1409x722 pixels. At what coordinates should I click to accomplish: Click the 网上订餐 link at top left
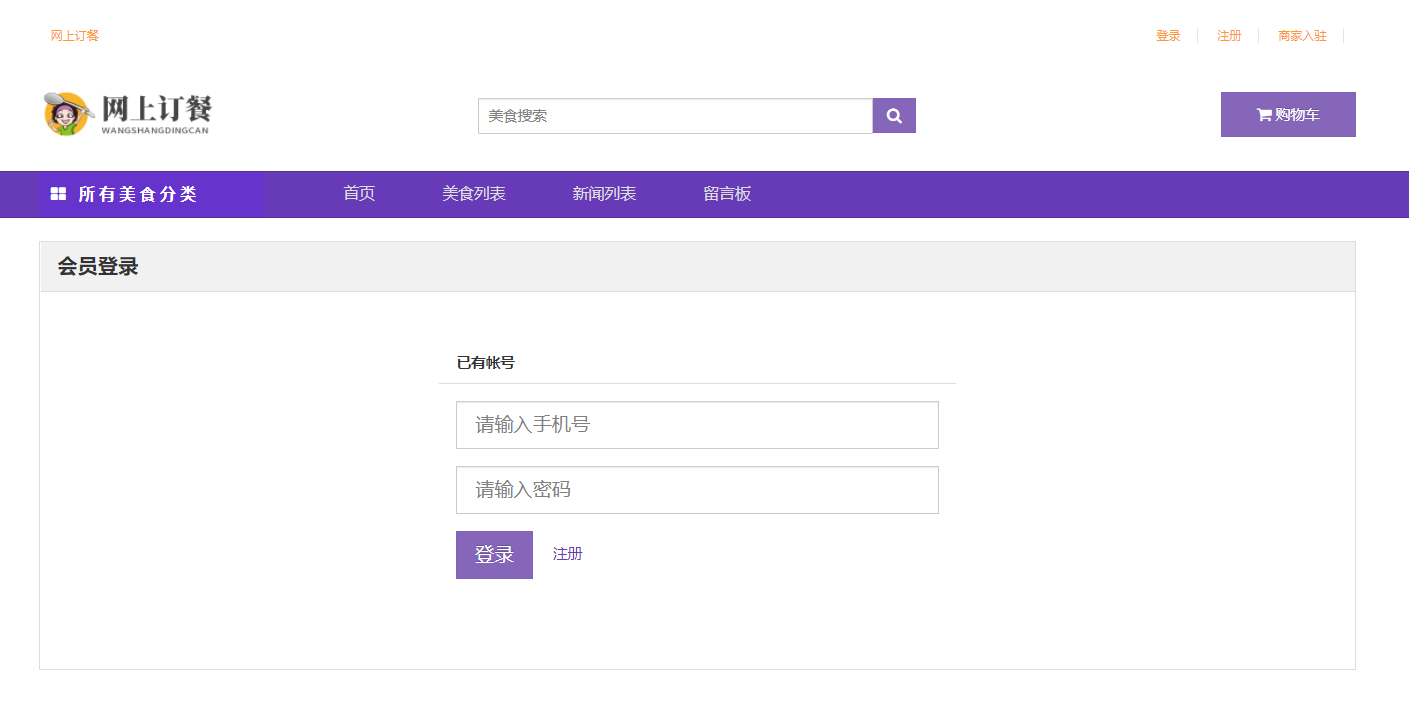[71, 35]
